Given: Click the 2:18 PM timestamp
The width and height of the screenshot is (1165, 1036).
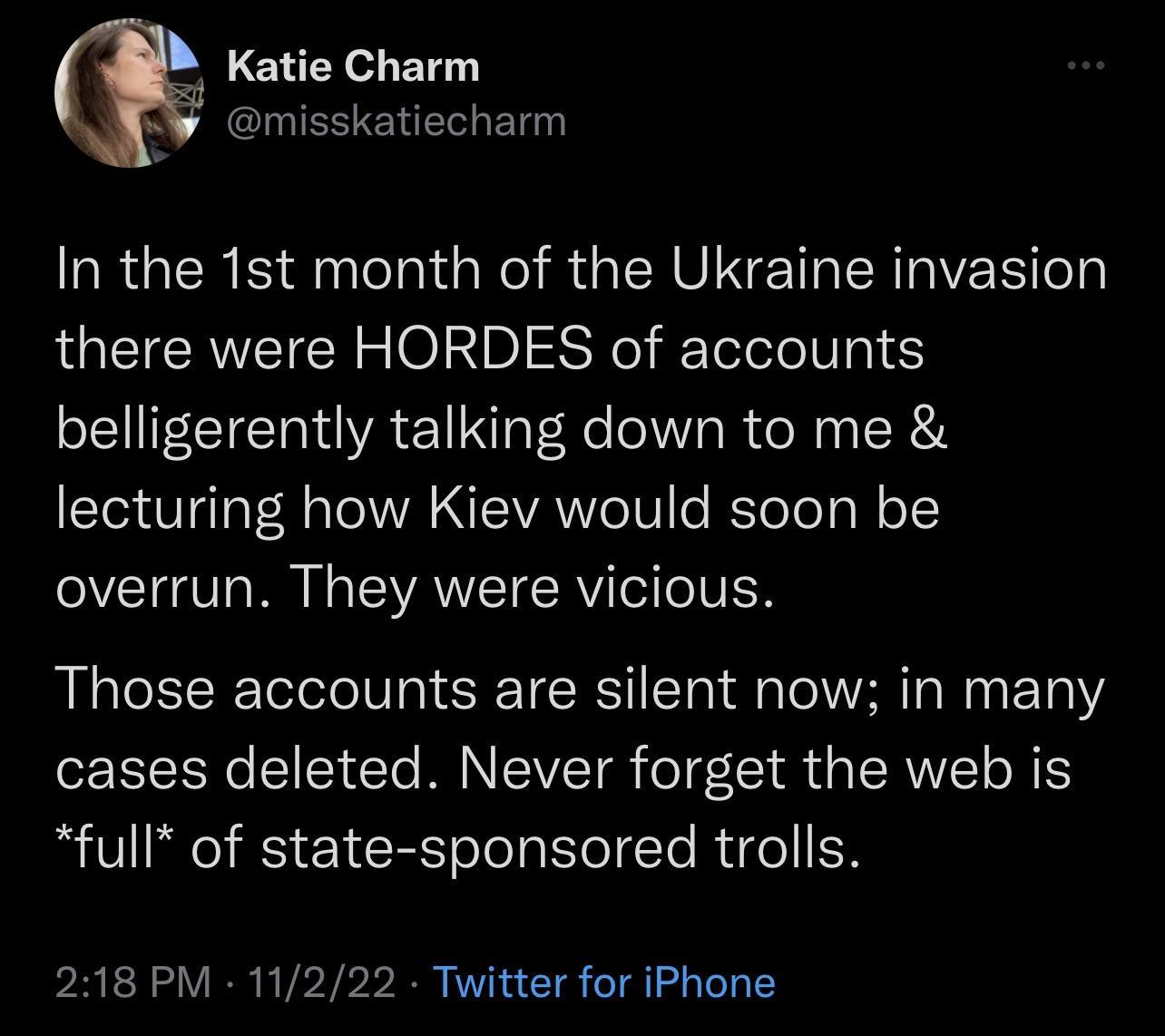Looking at the screenshot, I should [x=131, y=983].
